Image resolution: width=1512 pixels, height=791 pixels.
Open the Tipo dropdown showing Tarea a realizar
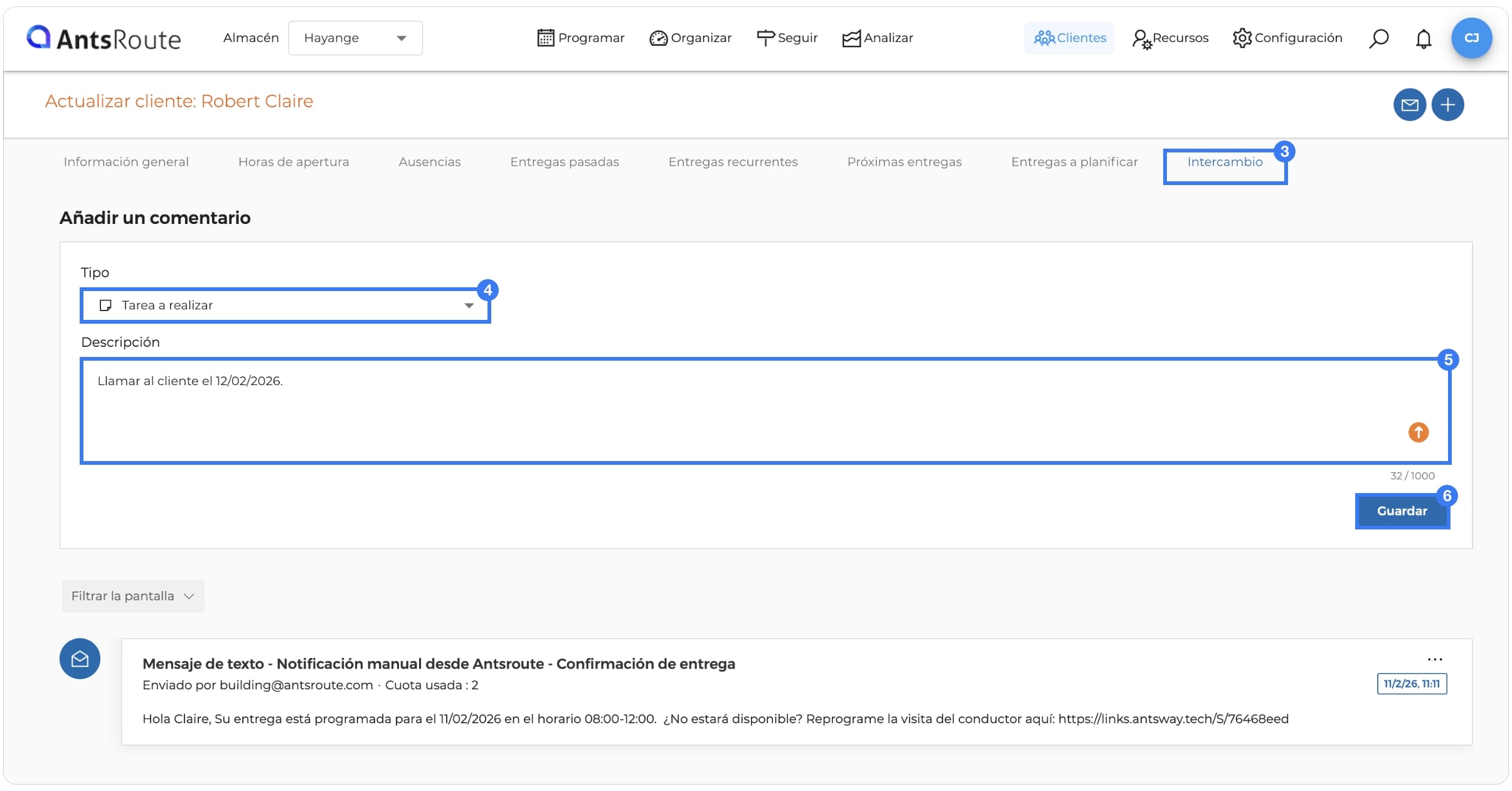pyautogui.click(x=285, y=305)
